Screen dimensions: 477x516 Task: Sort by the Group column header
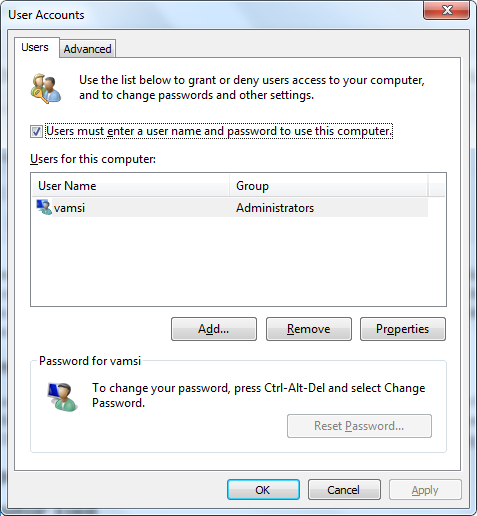(329, 186)
